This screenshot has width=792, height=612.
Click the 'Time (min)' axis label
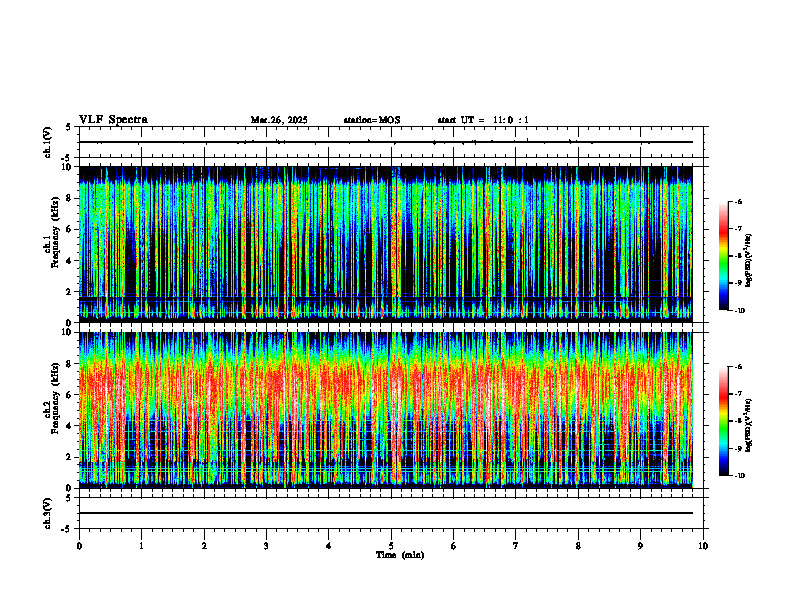400,555
